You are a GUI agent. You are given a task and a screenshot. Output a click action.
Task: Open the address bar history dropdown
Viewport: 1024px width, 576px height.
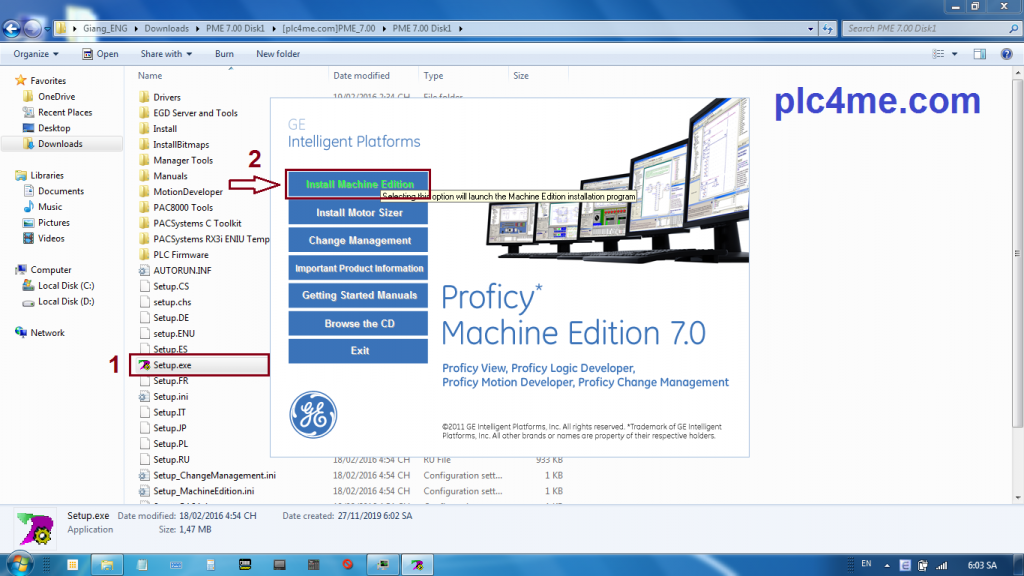pos(810,29)
